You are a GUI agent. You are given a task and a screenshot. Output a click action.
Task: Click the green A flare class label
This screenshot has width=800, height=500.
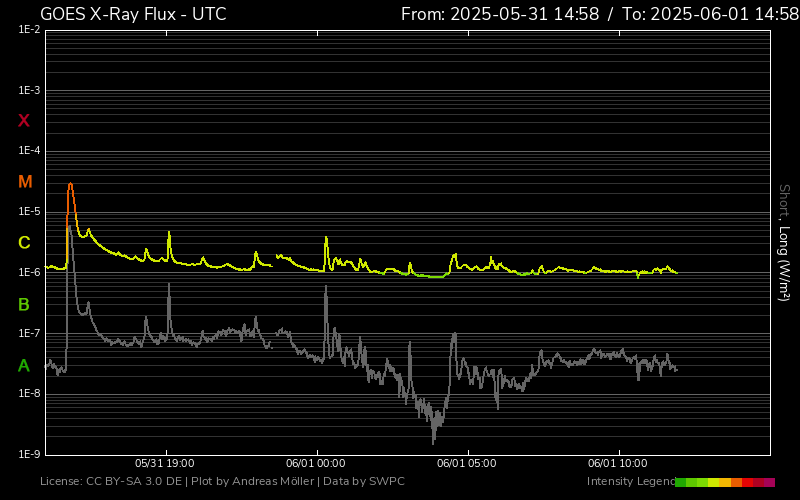tap(24, 366)
